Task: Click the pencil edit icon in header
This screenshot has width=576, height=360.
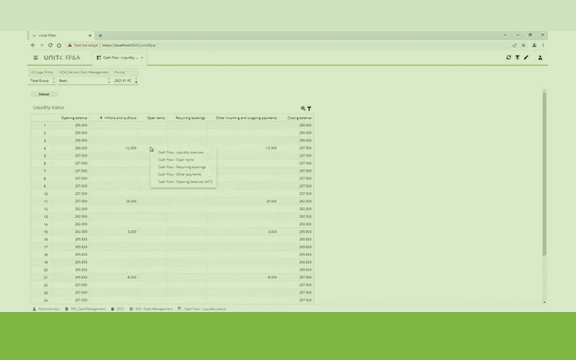Action: [x=526, y=58]
